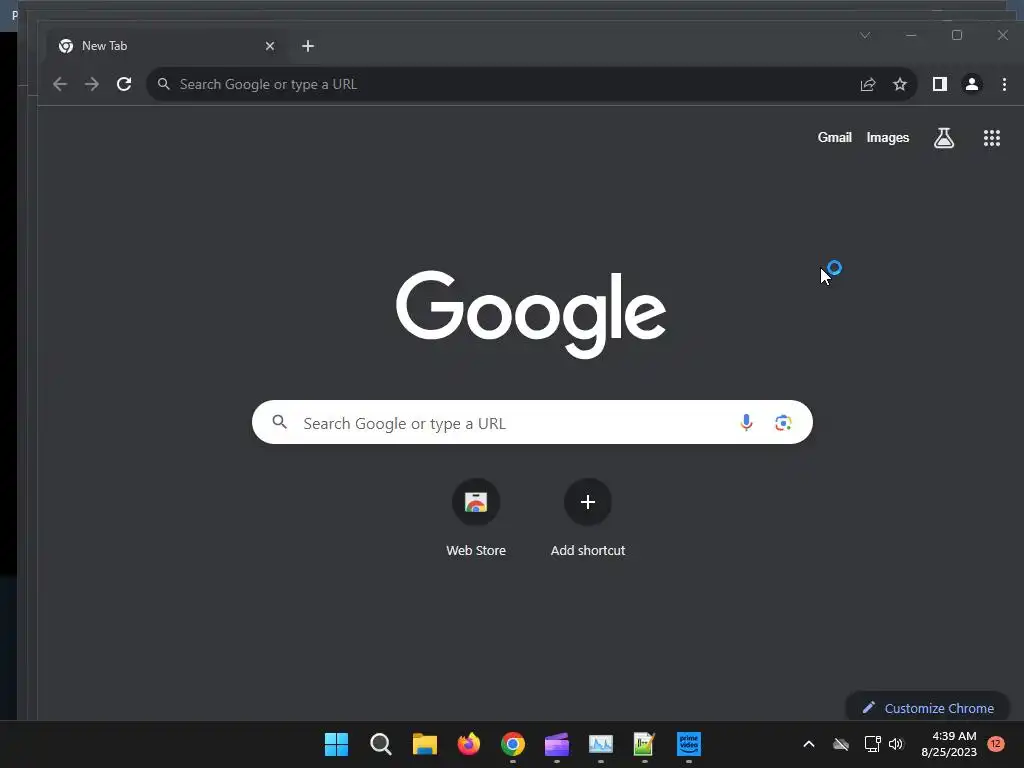Open Windows taskbar search

click(x=381, y=744)
